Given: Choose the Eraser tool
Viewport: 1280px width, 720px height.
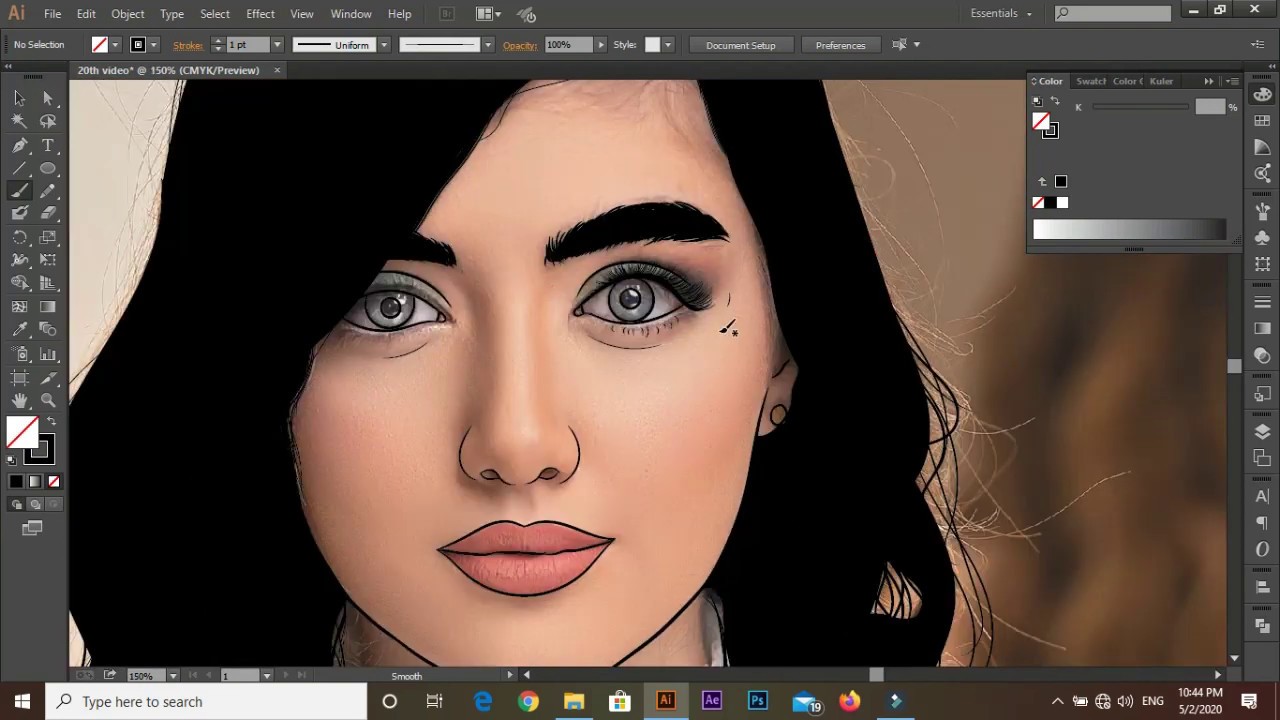Looking at the screenshot, I should click(x=48, y=213).
